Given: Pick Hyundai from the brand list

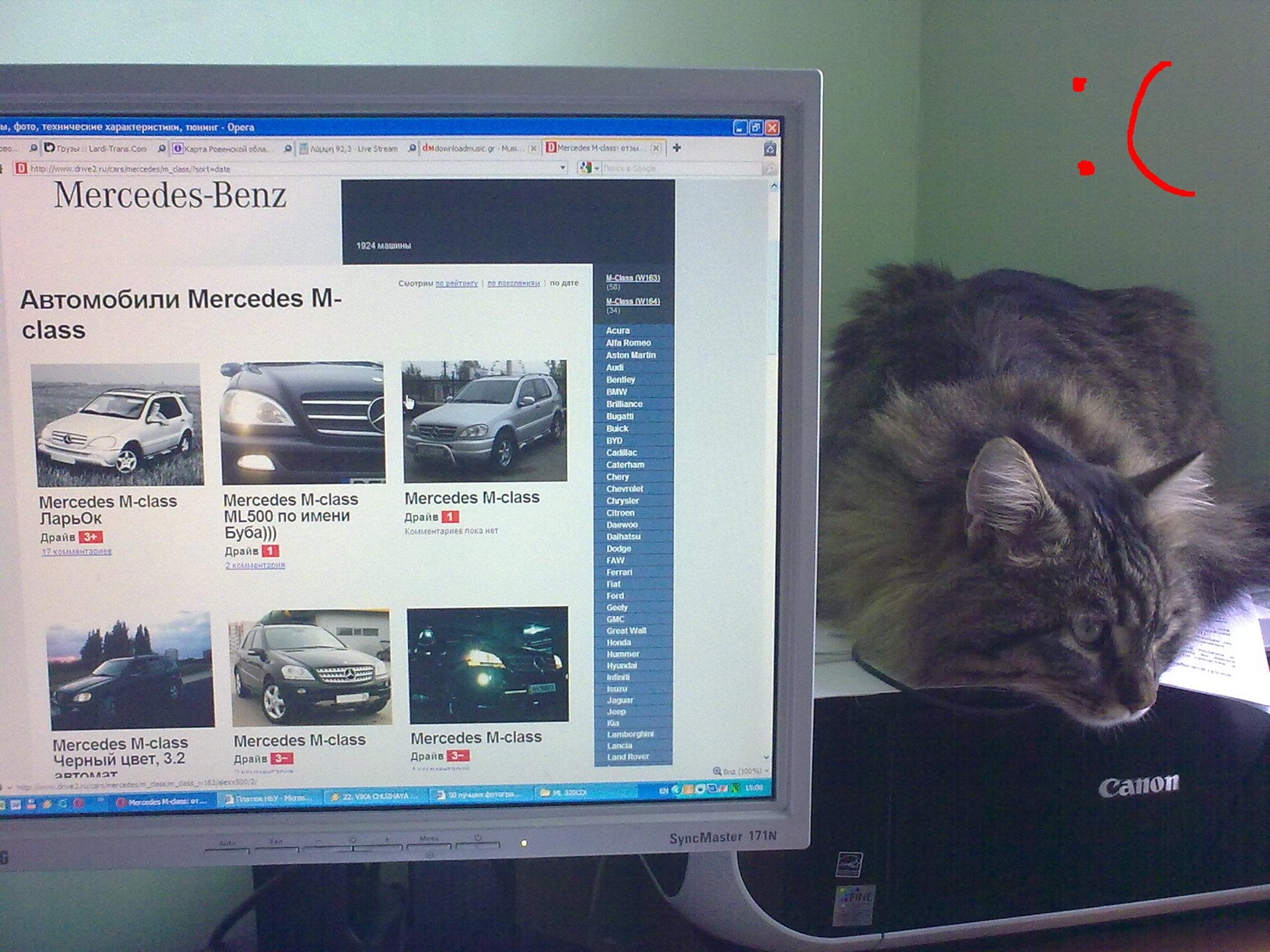Looking at the screenshot, I should [622, 665].
